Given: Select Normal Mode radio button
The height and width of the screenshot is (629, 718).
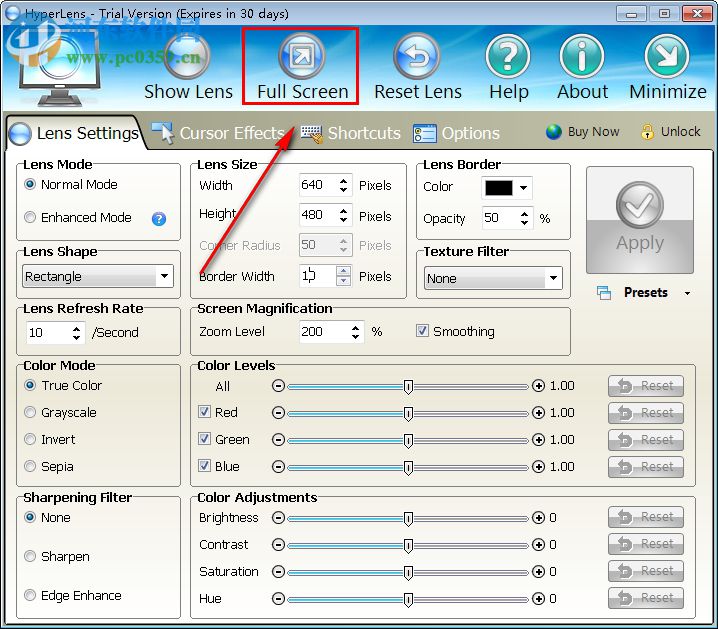Looking at the screenshot, I should 30,184.
